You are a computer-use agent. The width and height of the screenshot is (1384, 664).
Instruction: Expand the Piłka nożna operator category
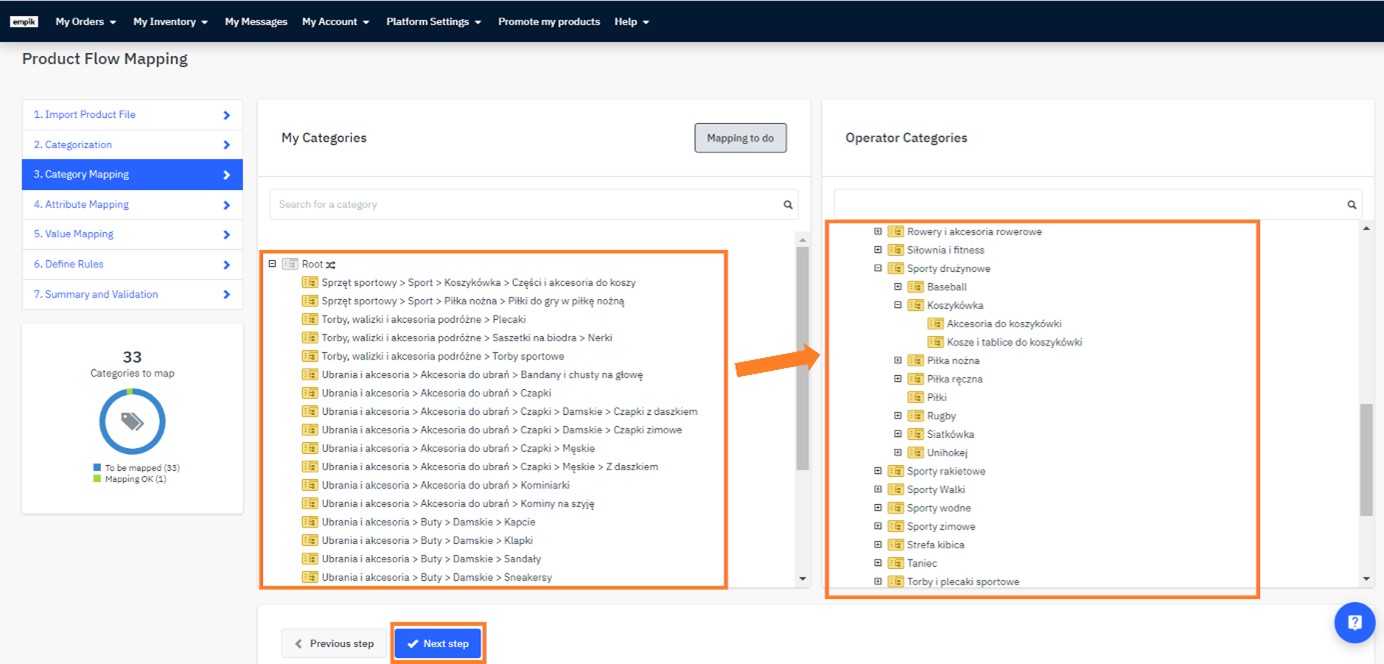(x=898, y=361)
